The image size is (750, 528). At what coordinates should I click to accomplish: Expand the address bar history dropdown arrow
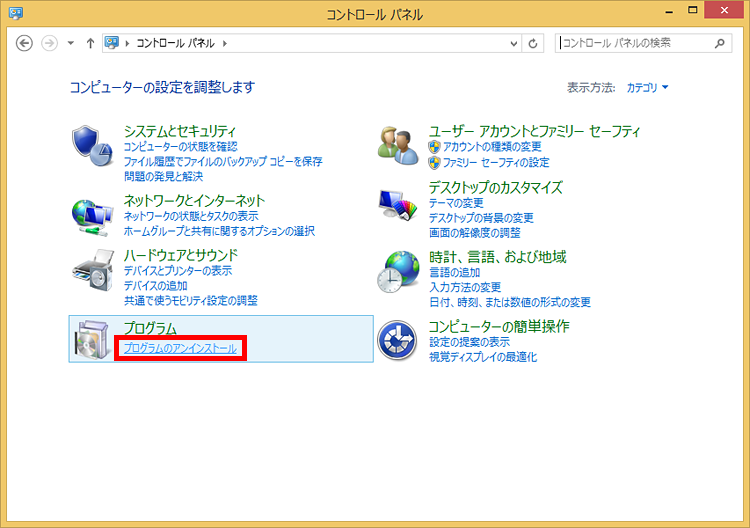tap(514, 44)
